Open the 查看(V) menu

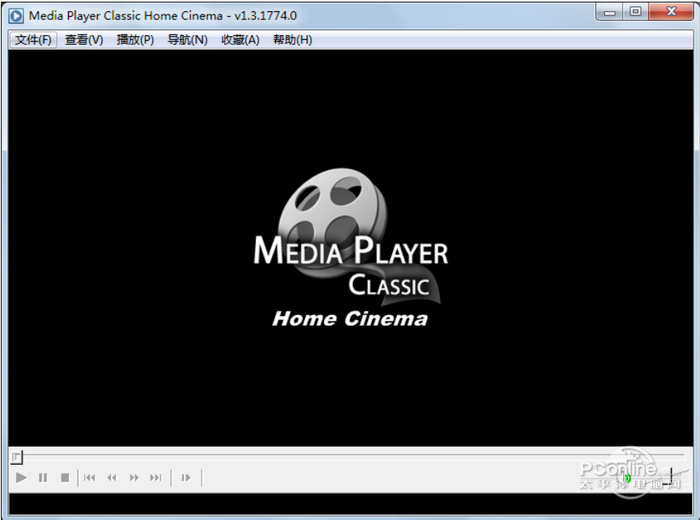click(x=84, y=40)
